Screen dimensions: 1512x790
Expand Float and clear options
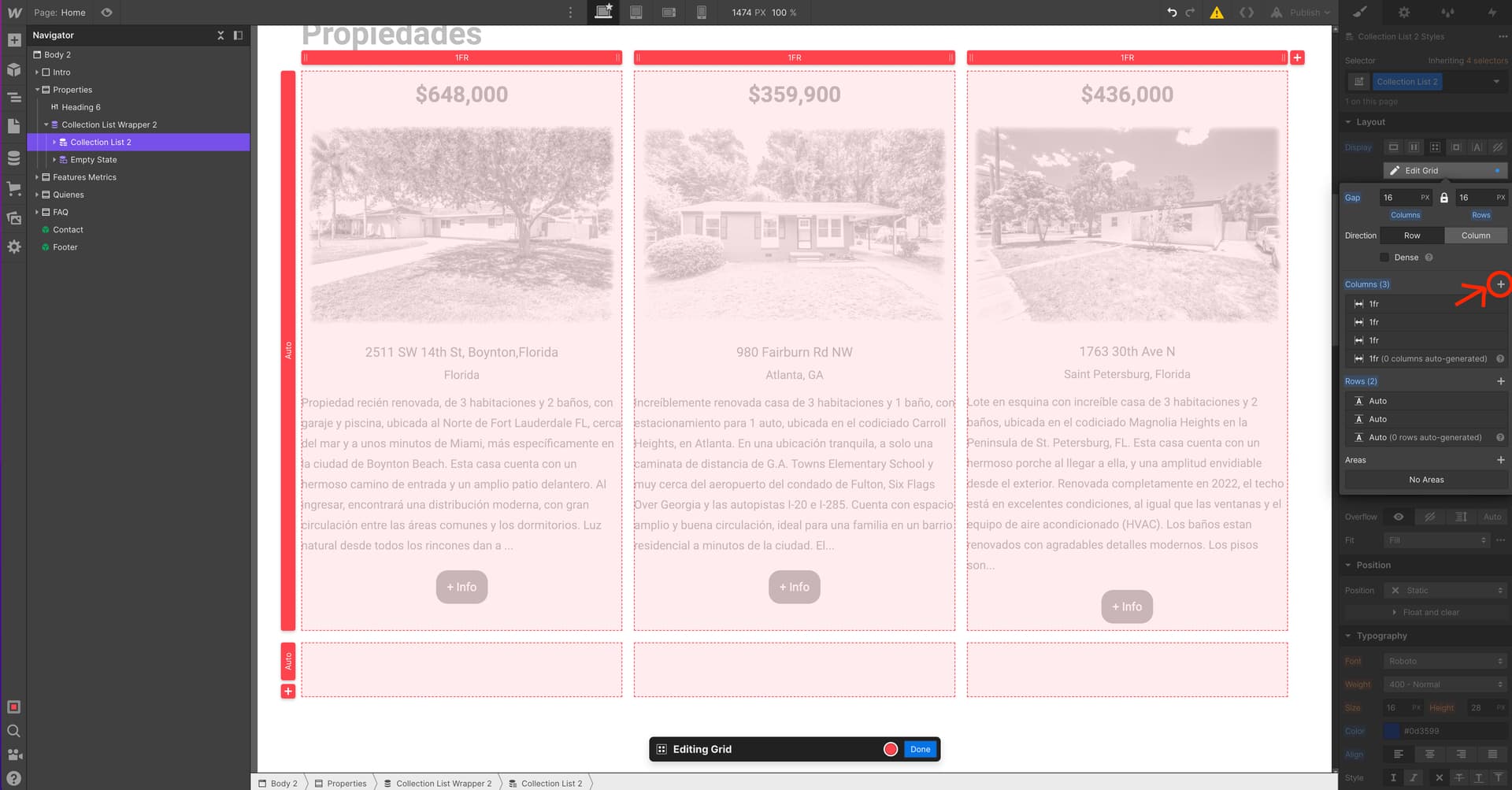click(1425, 612)
